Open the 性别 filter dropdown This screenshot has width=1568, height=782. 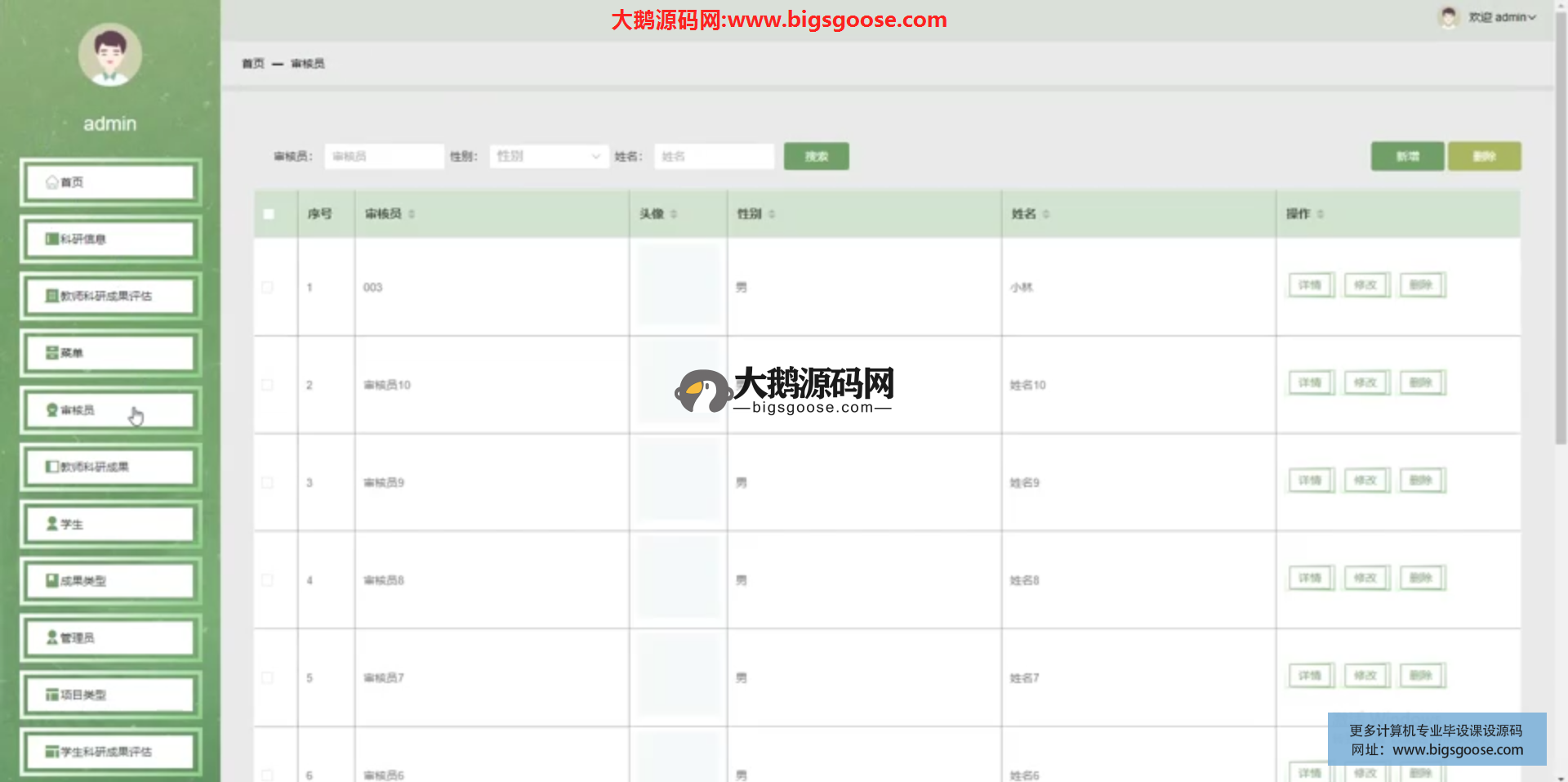point(549,156)
